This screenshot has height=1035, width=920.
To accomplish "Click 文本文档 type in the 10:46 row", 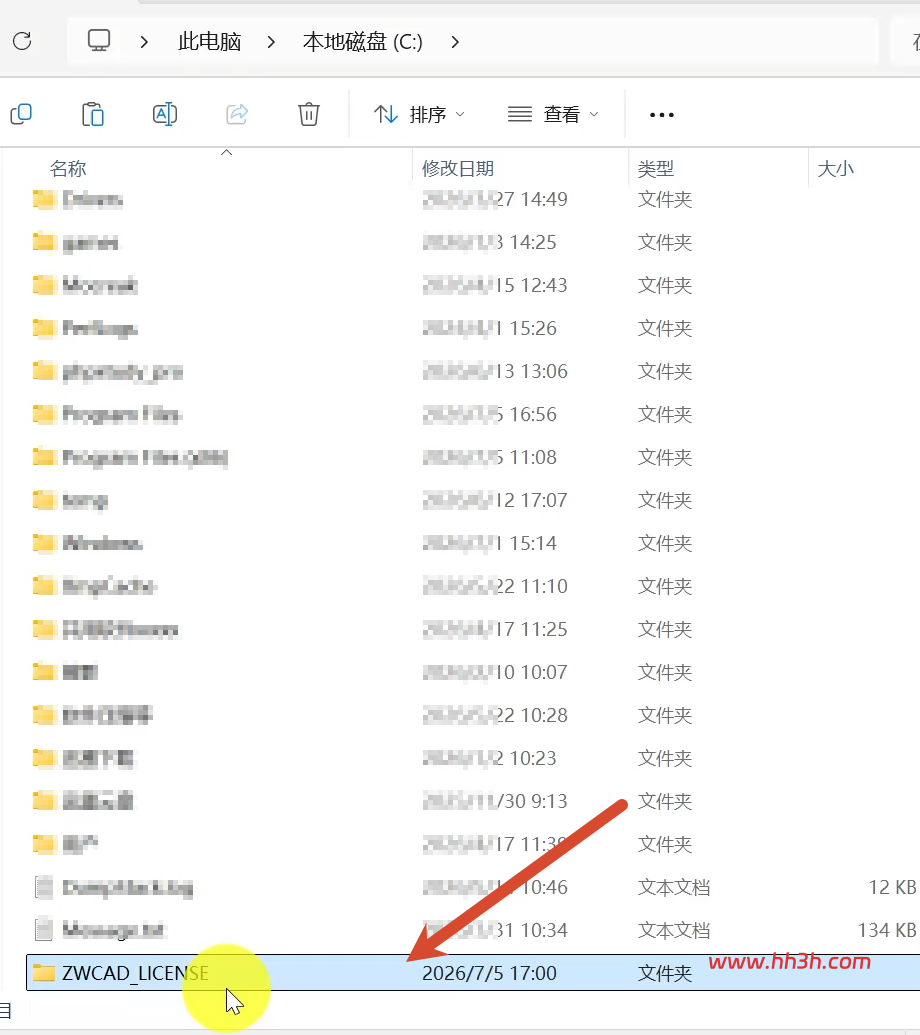I will (674, 887).
